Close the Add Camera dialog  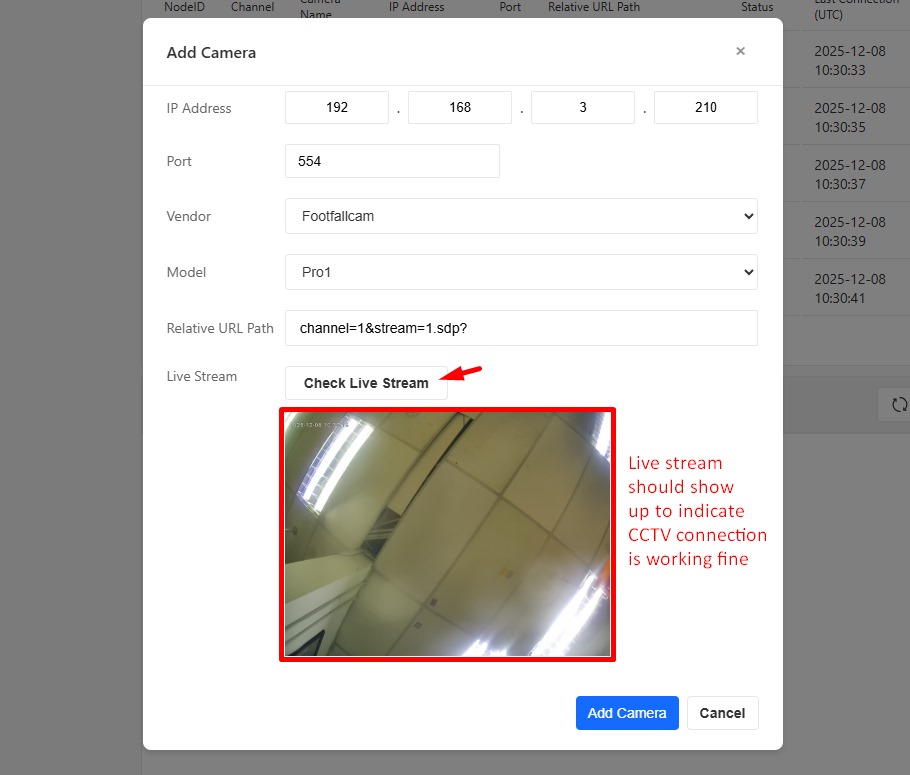(740, 51)
